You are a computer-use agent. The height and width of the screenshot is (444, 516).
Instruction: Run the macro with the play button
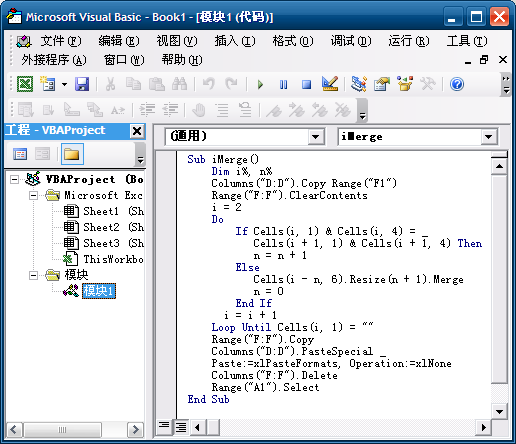(260, 84)
